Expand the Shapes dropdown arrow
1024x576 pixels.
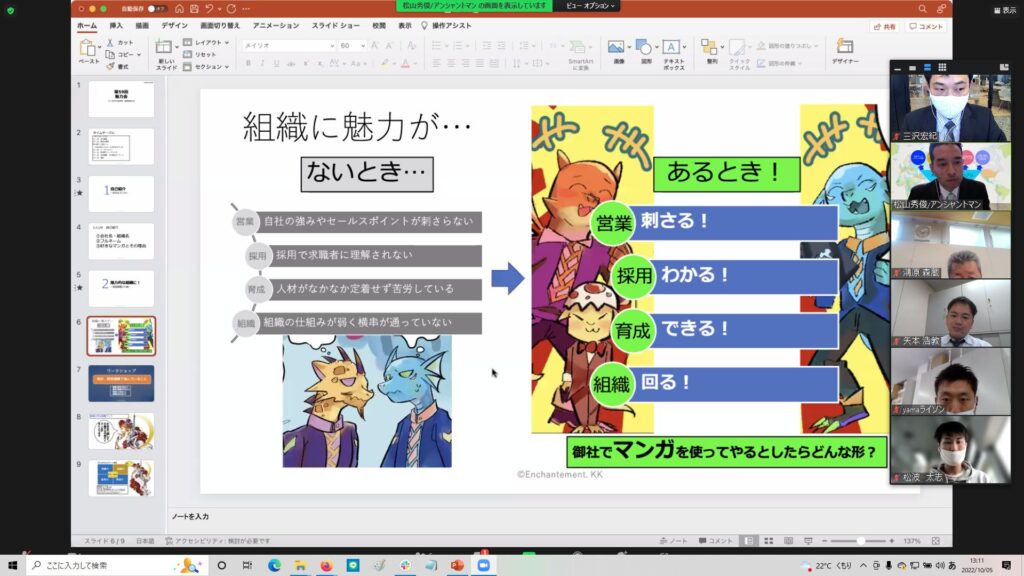coord(656,47)
